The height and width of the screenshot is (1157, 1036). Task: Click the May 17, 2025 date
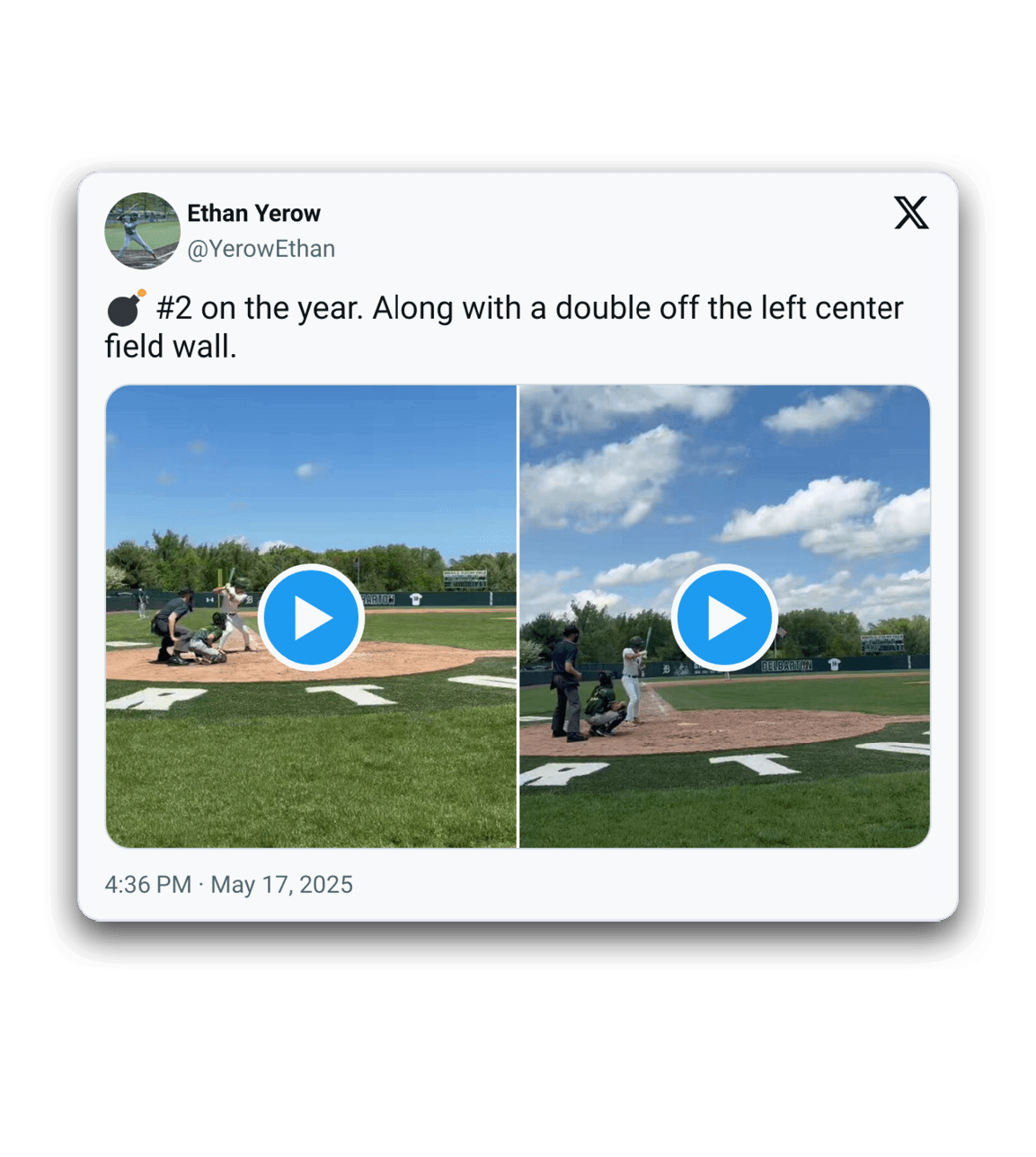tap(281, 885)
